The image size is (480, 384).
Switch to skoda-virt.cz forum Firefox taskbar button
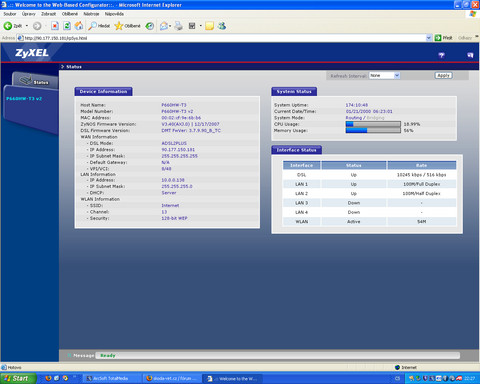point(171,378)
